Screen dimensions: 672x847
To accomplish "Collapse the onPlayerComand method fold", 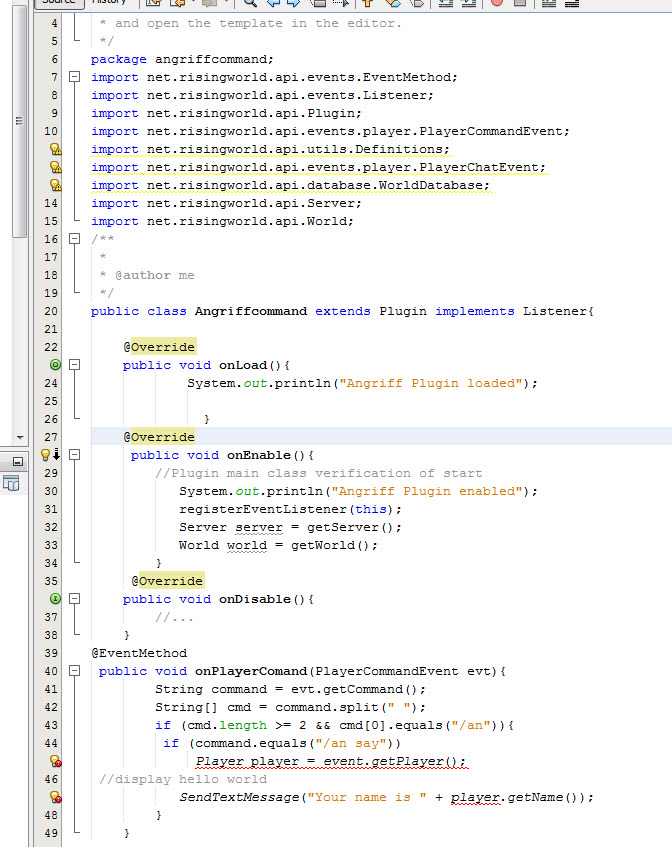I will click(75, 671).
